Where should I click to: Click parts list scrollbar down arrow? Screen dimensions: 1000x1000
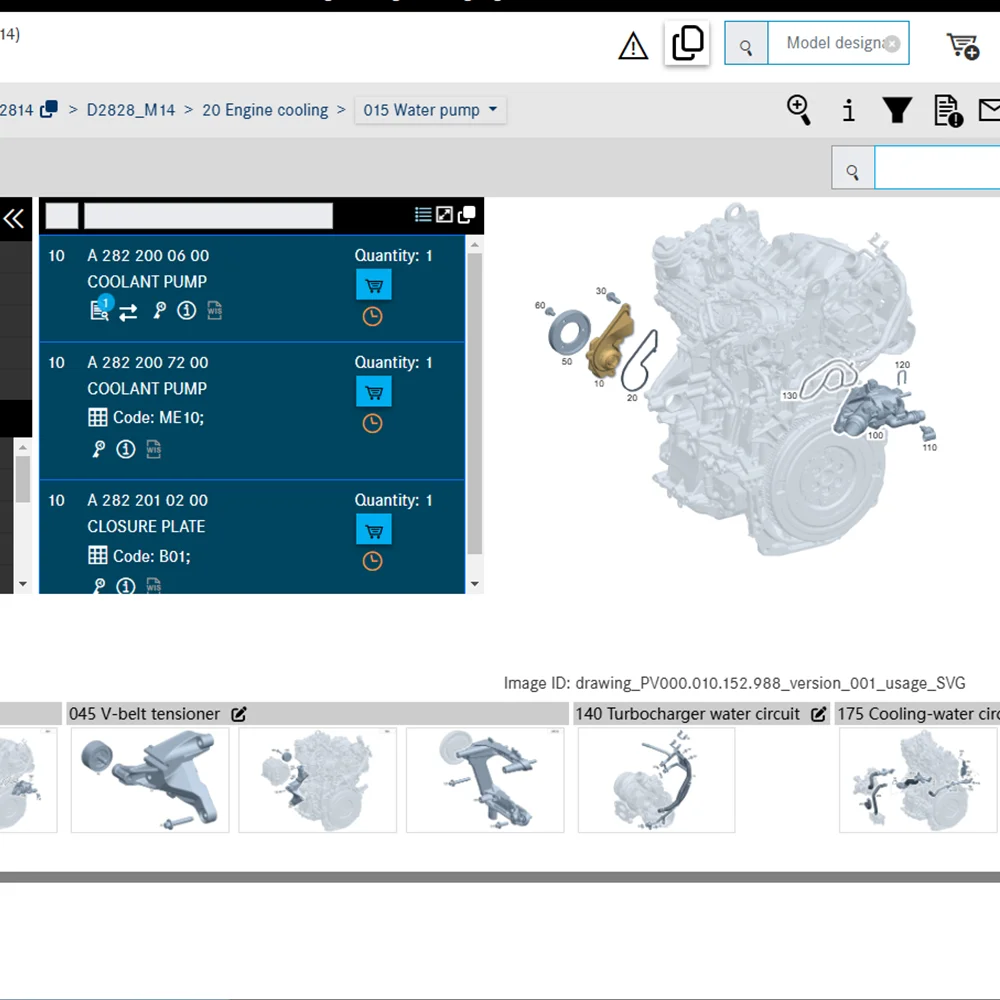point(474,584)
